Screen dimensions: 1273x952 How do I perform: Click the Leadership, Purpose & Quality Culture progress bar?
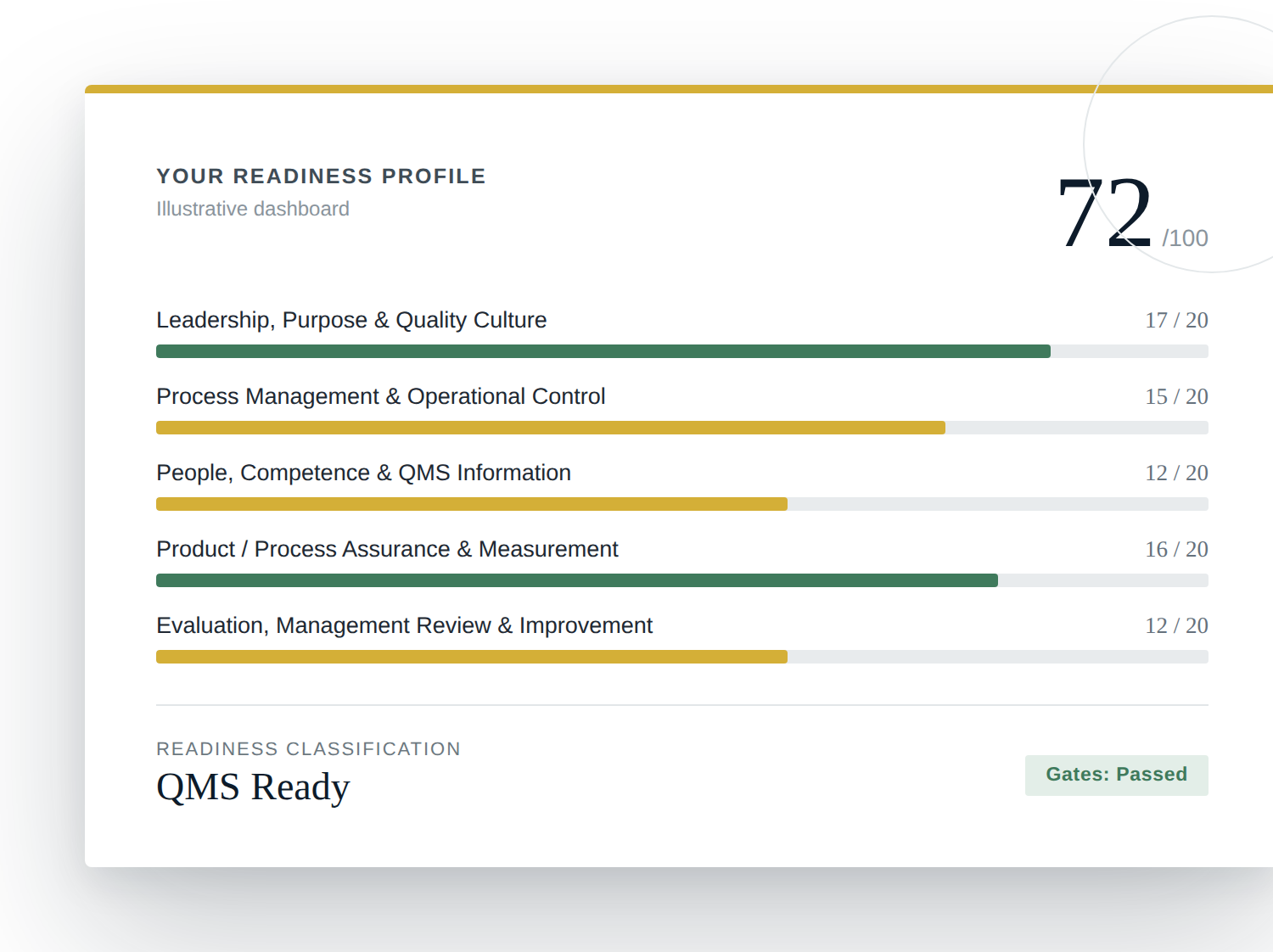pyautogui.click(x=682, y=351)
